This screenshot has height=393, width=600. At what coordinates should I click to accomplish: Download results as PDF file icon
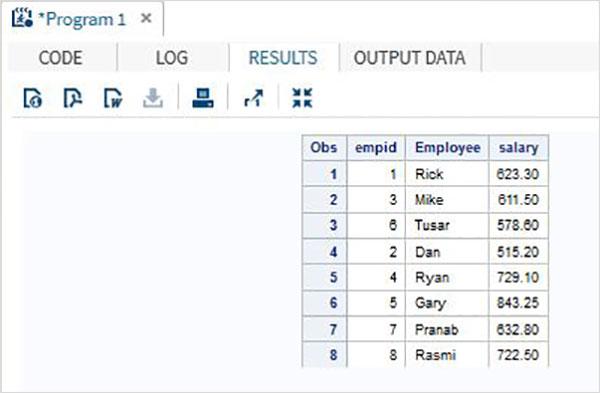(73, 98)
